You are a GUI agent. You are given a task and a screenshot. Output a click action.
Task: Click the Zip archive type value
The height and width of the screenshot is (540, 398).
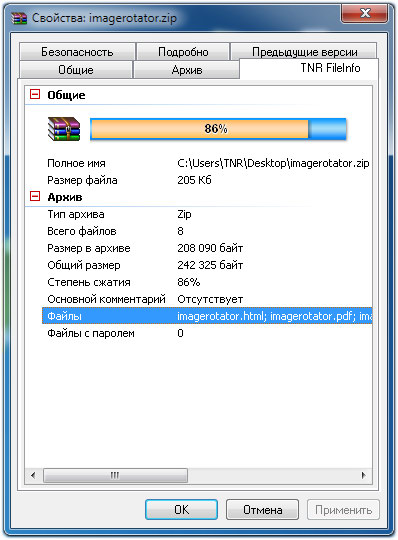[184, 214]
